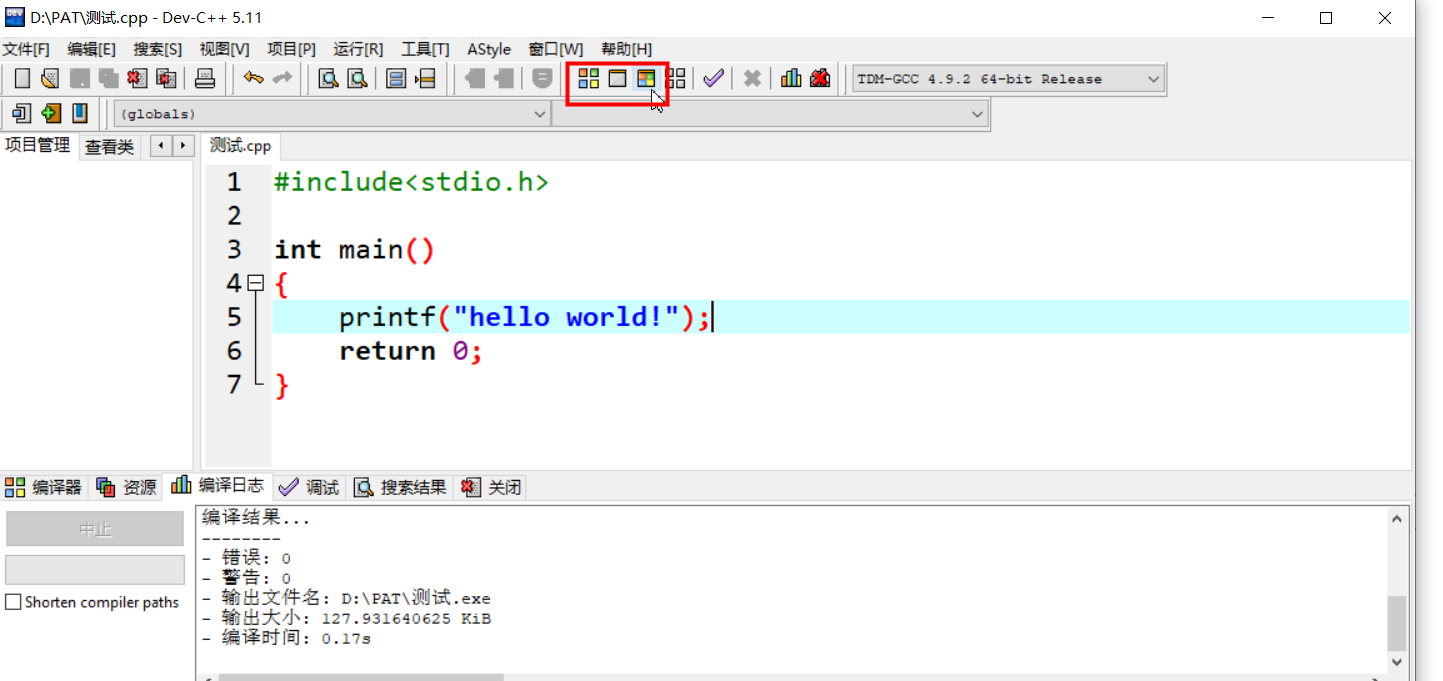
Task: Click the compile log scroll-up arrow
Action: click(1397, 517)
